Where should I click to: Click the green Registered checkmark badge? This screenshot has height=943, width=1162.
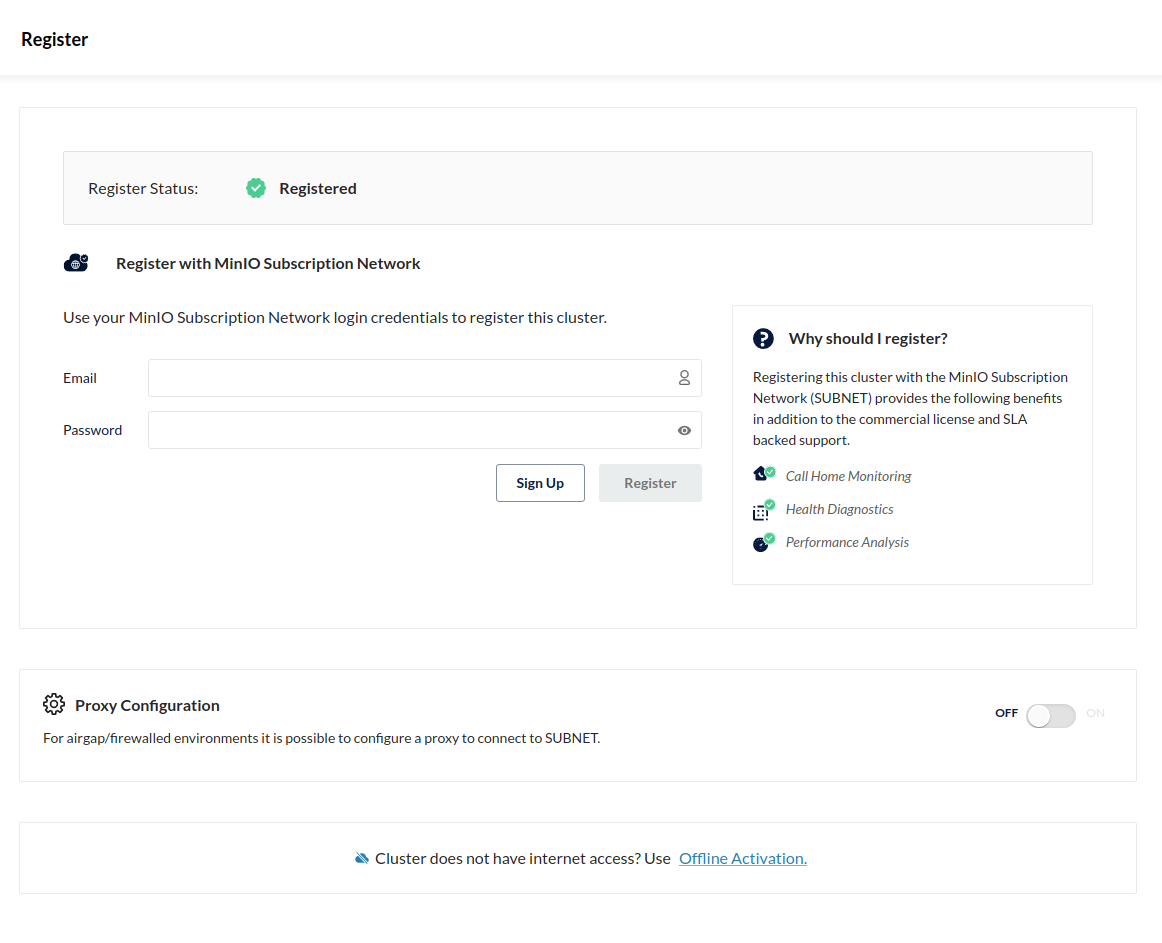256,188
